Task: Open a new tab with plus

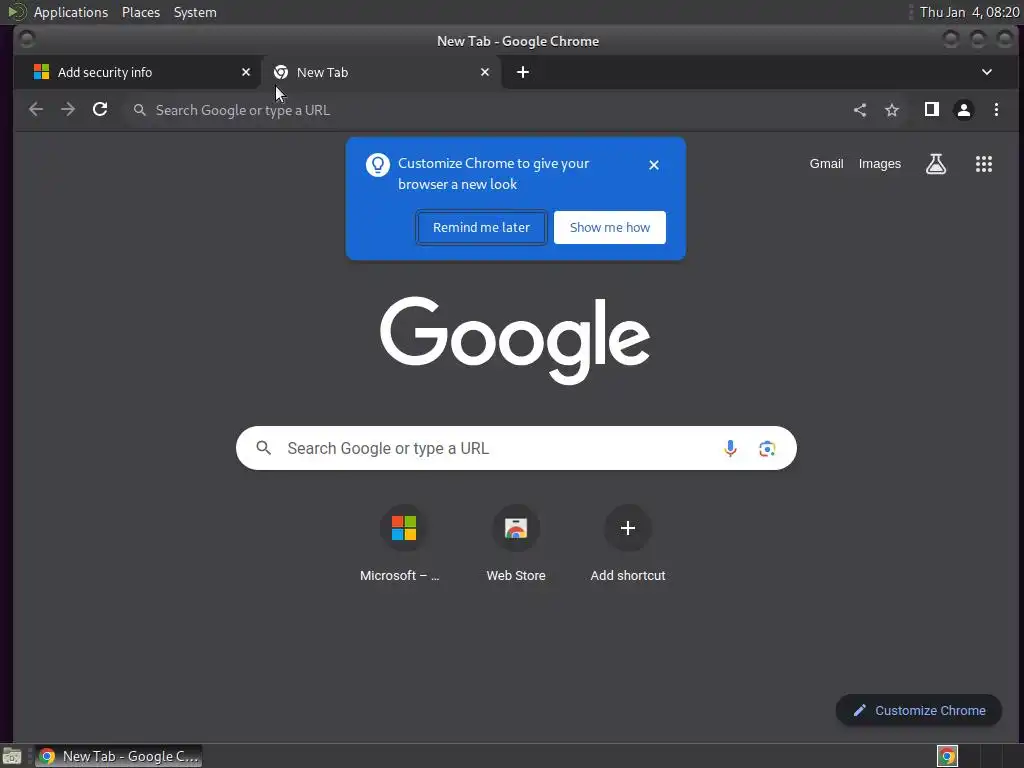Action: [523, 72]
